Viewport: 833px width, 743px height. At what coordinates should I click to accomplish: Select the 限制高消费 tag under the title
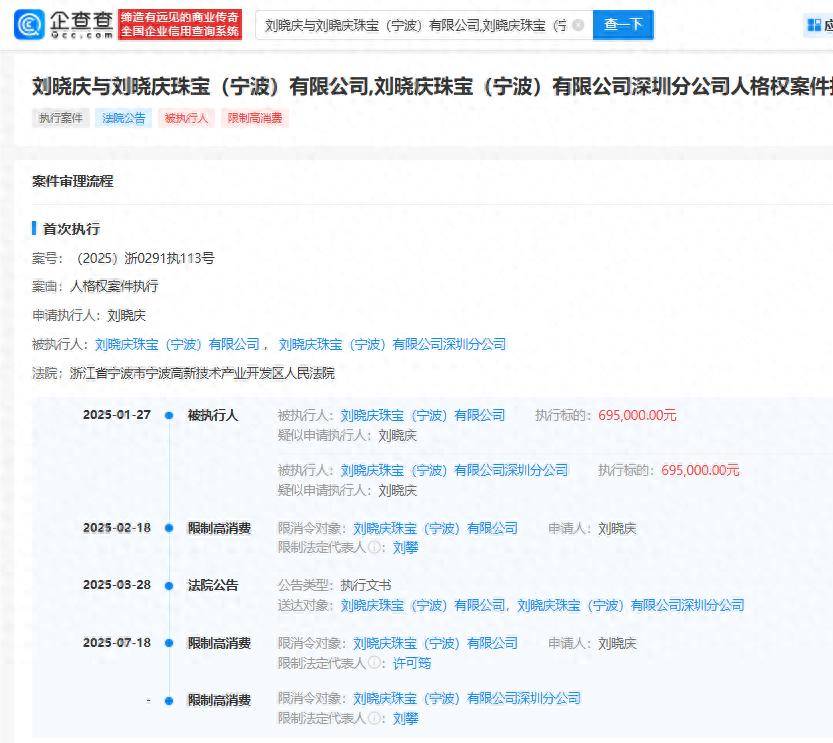[255, 118]
